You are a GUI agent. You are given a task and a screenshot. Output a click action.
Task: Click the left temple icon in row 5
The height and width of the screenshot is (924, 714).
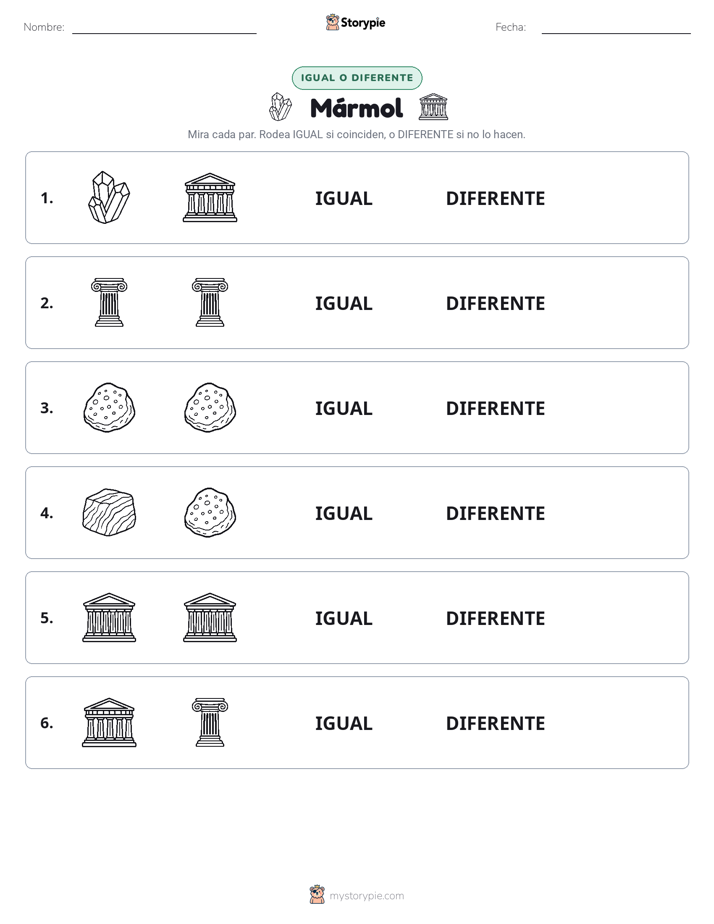109,617
